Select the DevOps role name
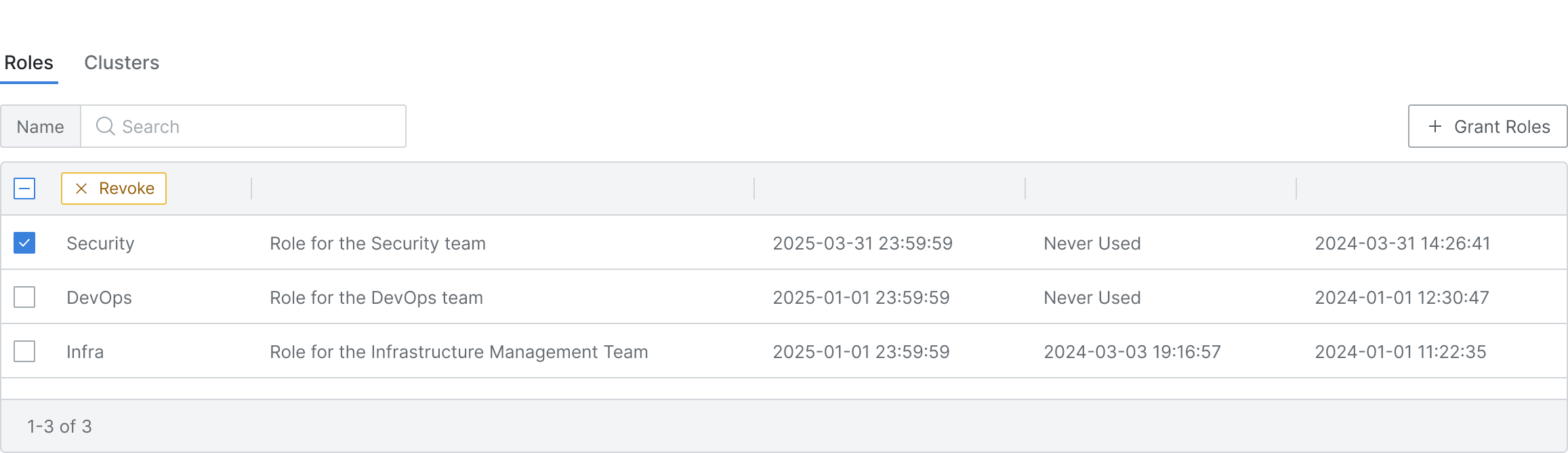The width and height of the screenshot is (1568, 453). coord(99,298)
